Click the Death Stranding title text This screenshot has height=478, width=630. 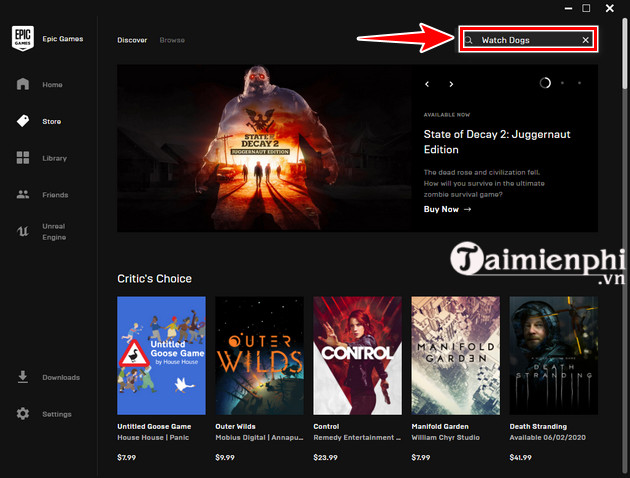[x=538, y=426]
